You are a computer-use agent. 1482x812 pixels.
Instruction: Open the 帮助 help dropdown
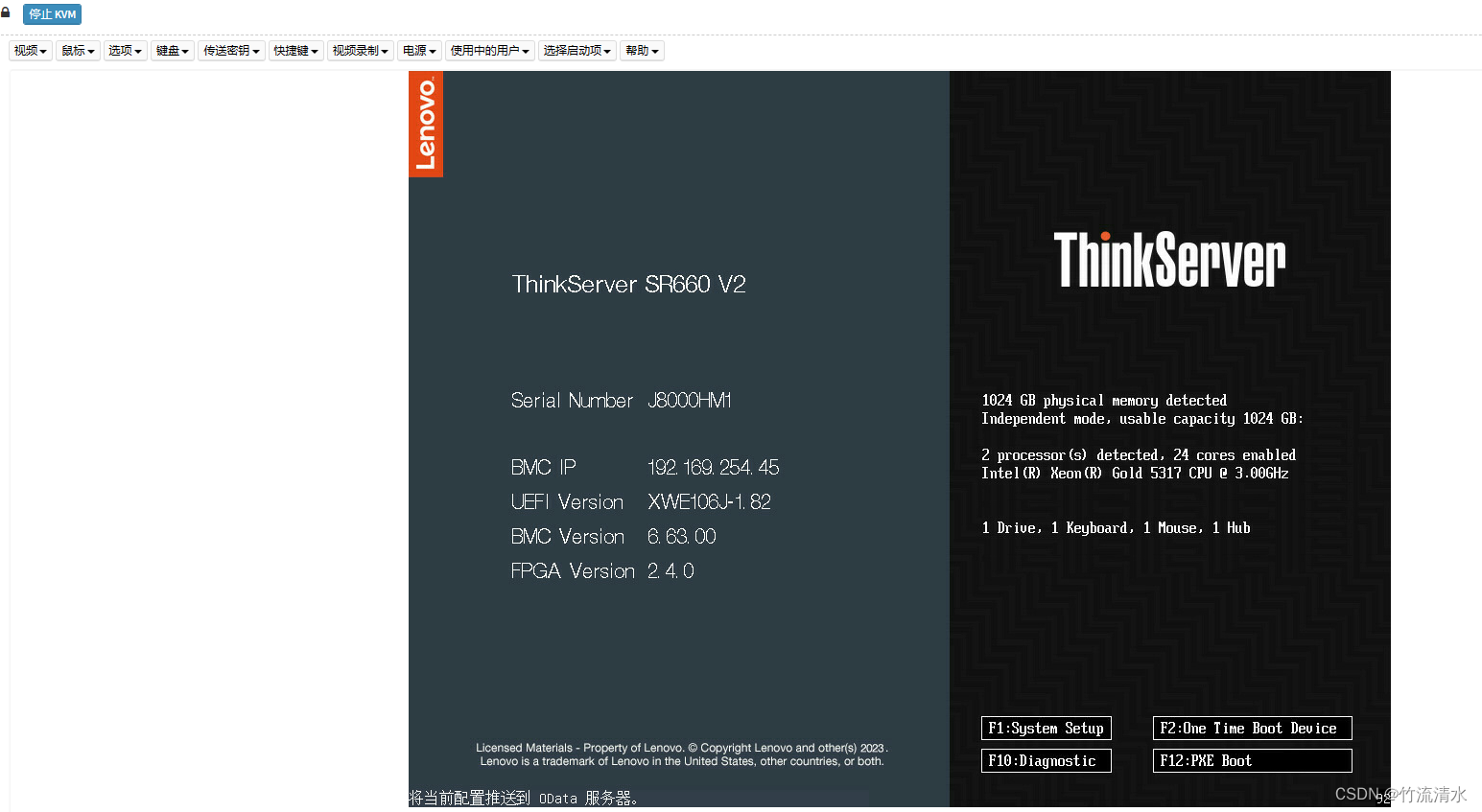[x=642, y=51]
